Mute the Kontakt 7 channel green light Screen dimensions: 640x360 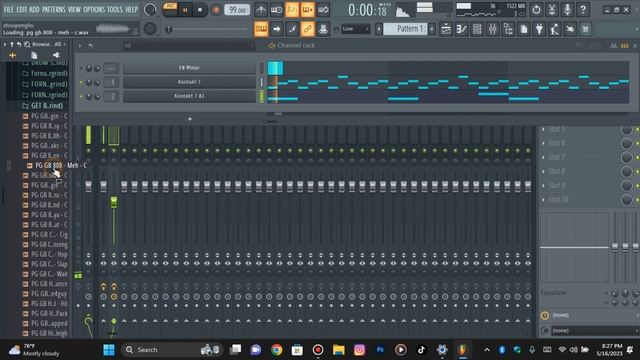pos(81,82)
